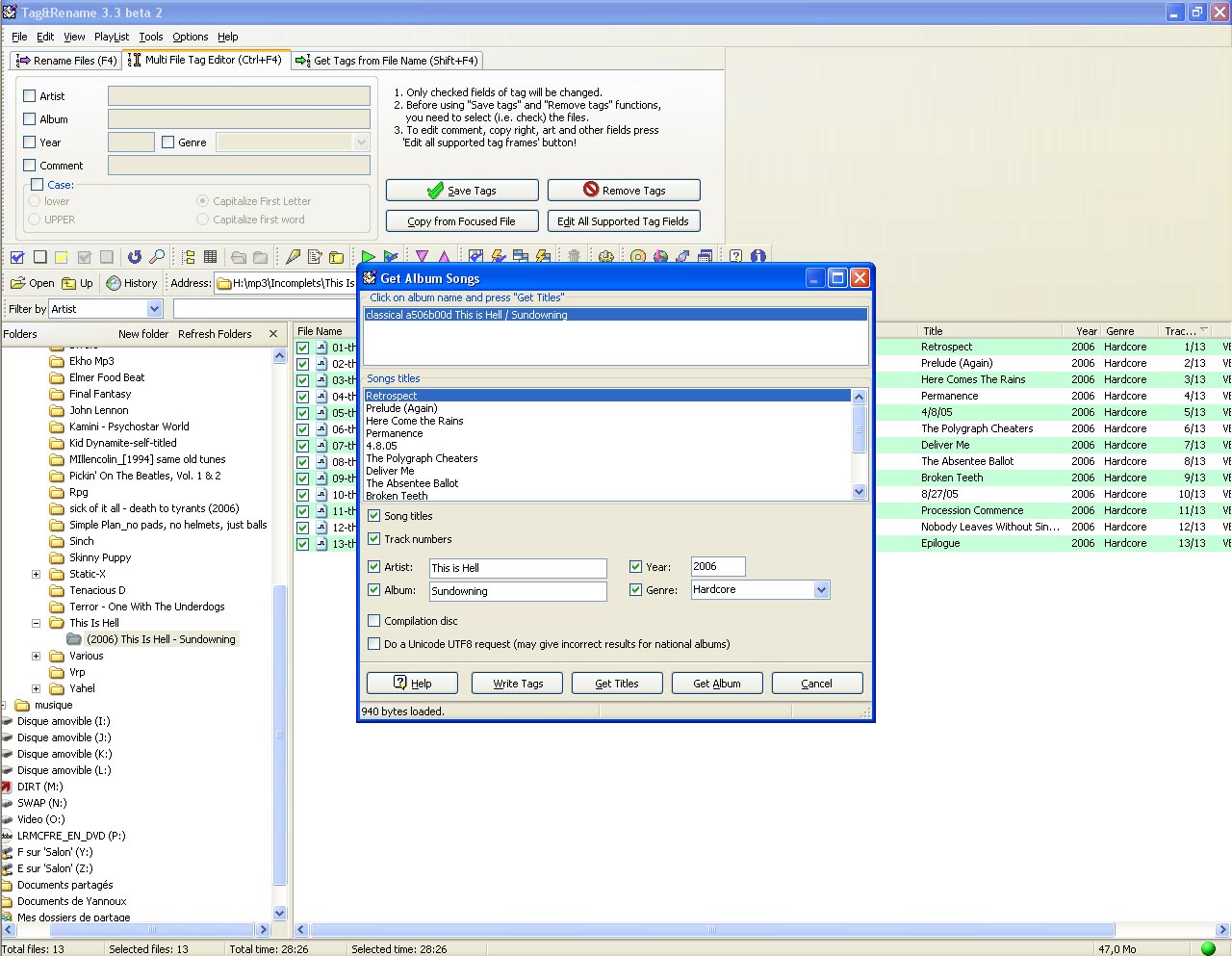Image resolution: width=1232 pixels, height=956 pixels.
Task: Click the check all files toolbar icon
Action: (x=17, y=257)
